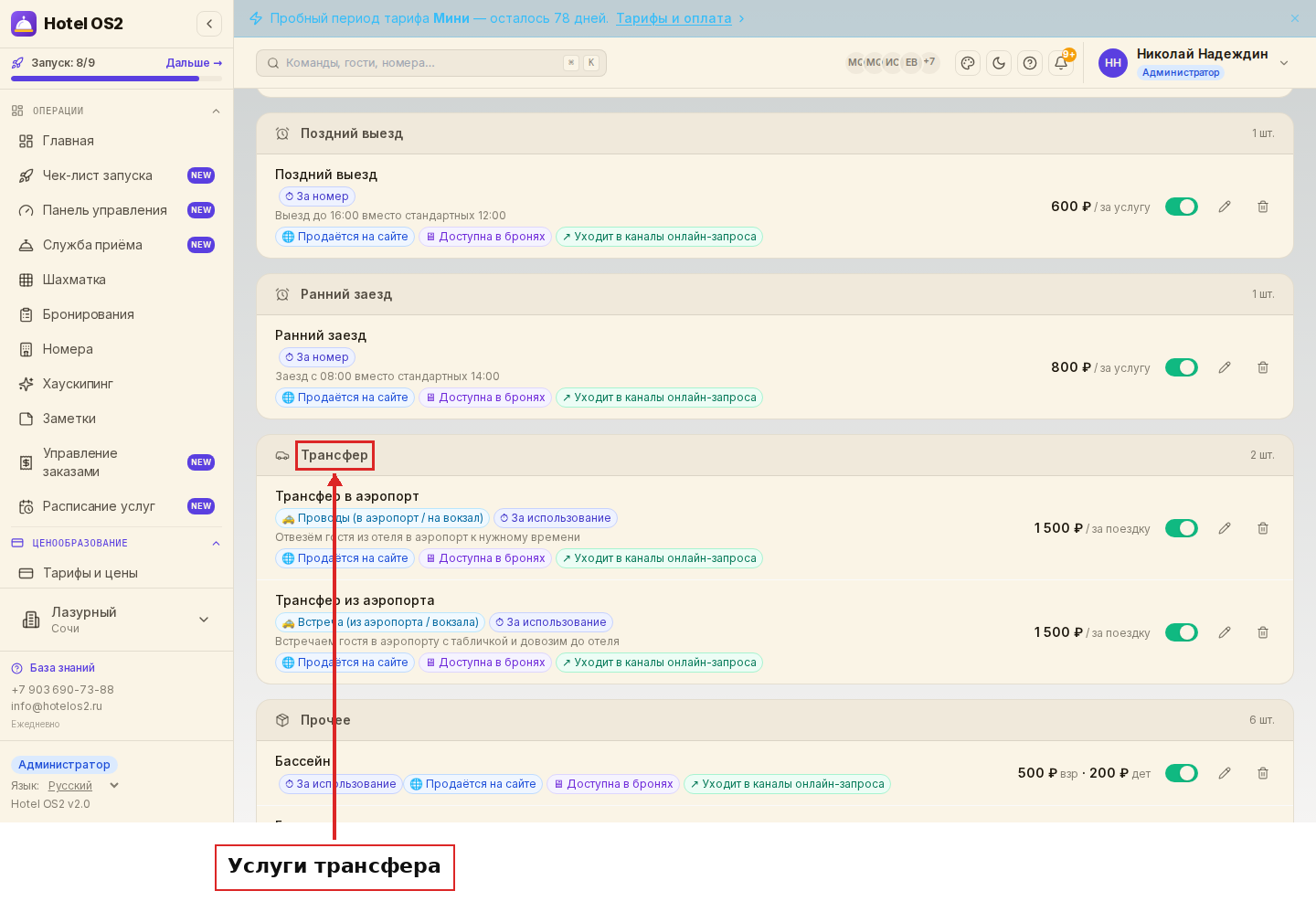Click the Дальше launch link
Viewport: 1316px width, 912px height.
tap(194, 63)
